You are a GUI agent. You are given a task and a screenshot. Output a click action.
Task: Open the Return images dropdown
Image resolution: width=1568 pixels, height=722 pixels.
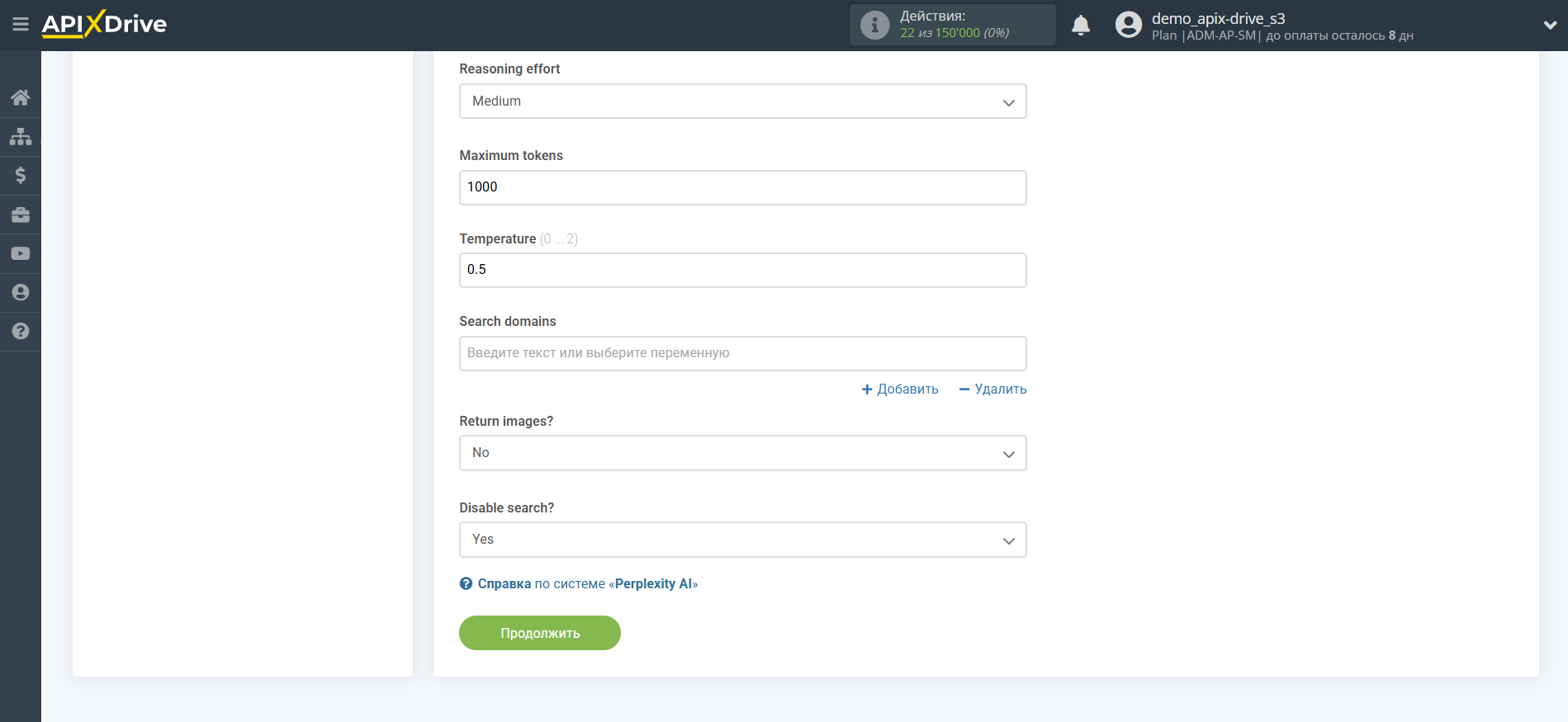click(x=742, y=453)
